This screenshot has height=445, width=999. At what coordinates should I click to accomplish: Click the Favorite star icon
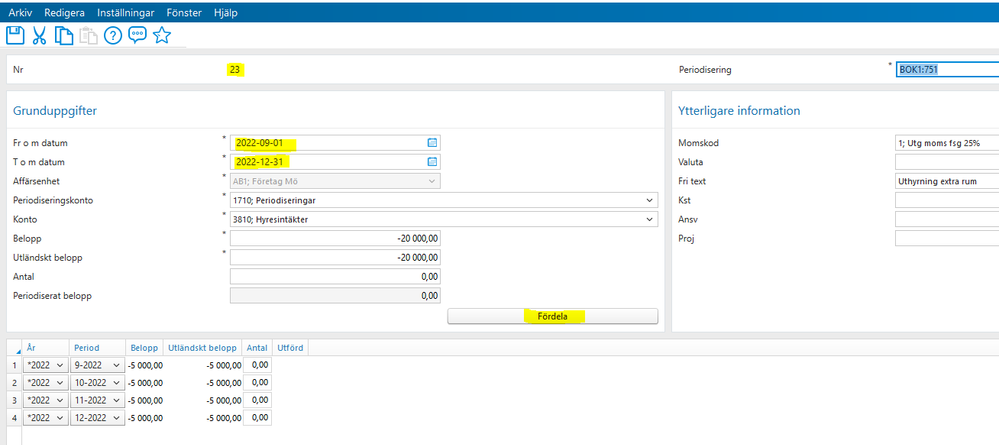coord(162,36)
